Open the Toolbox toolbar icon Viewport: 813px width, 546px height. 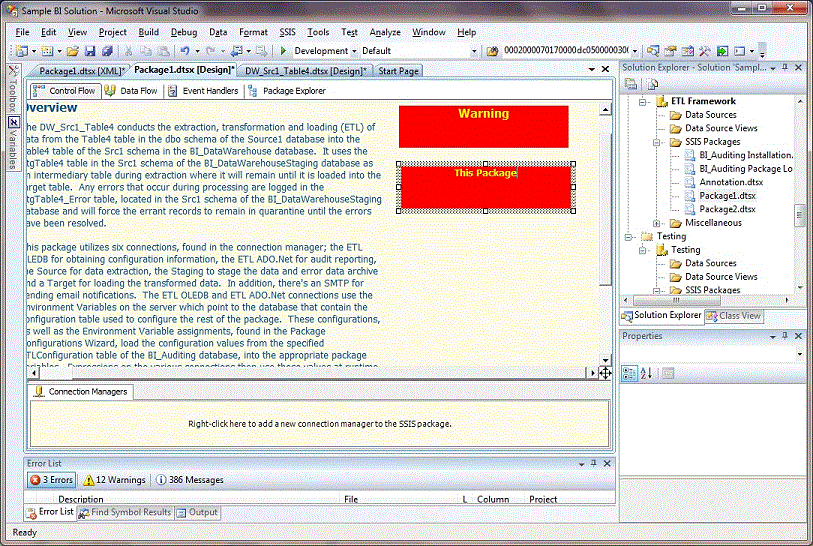tap(705, 51)
